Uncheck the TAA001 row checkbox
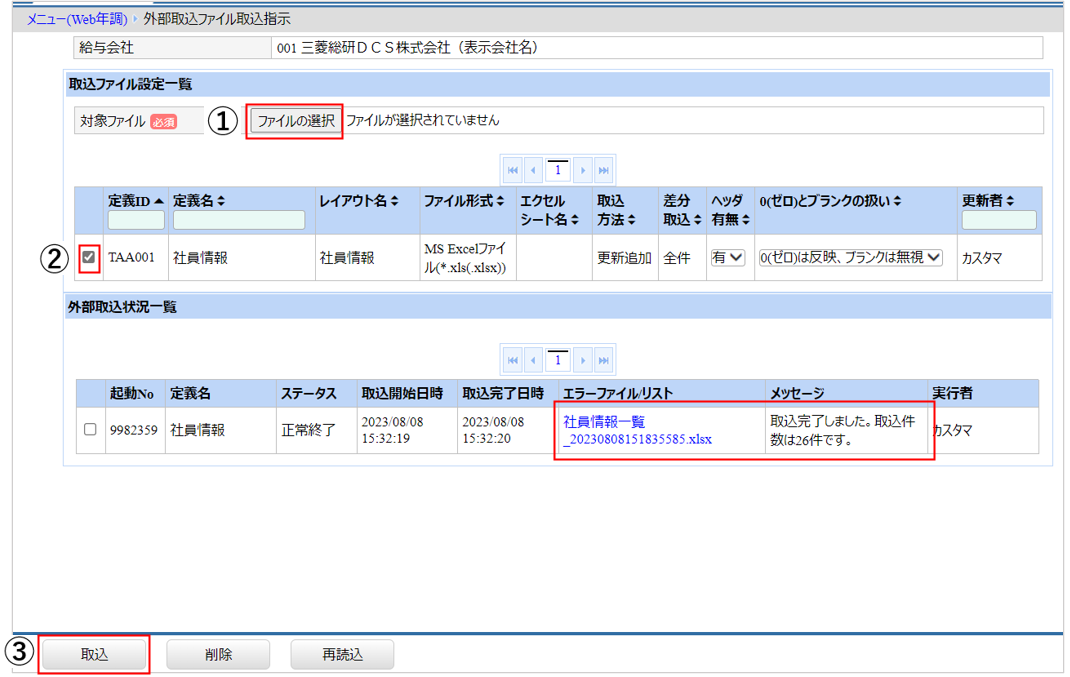 [x=89, y=257]
